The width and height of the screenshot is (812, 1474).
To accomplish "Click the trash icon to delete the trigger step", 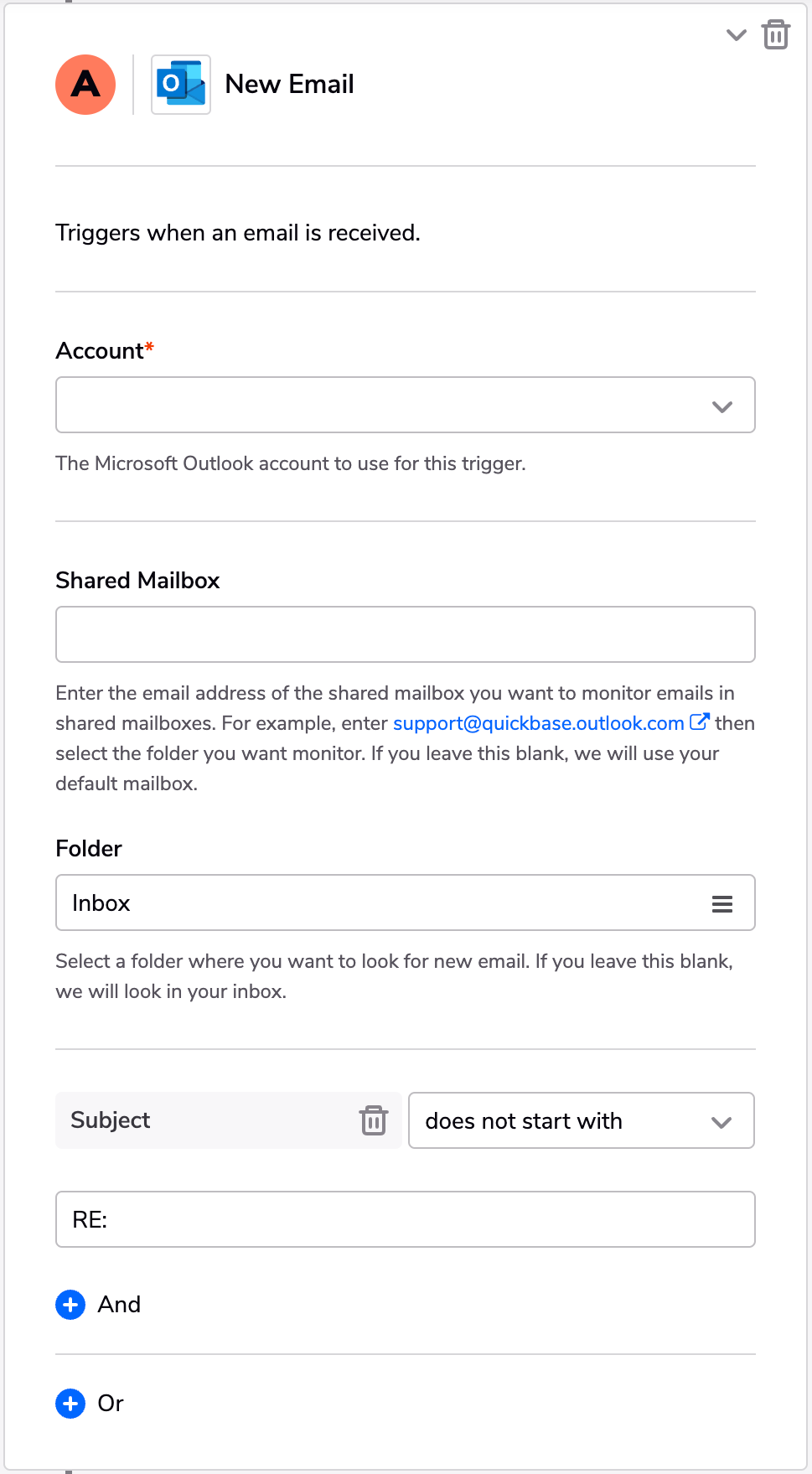I will pos(775,35).
